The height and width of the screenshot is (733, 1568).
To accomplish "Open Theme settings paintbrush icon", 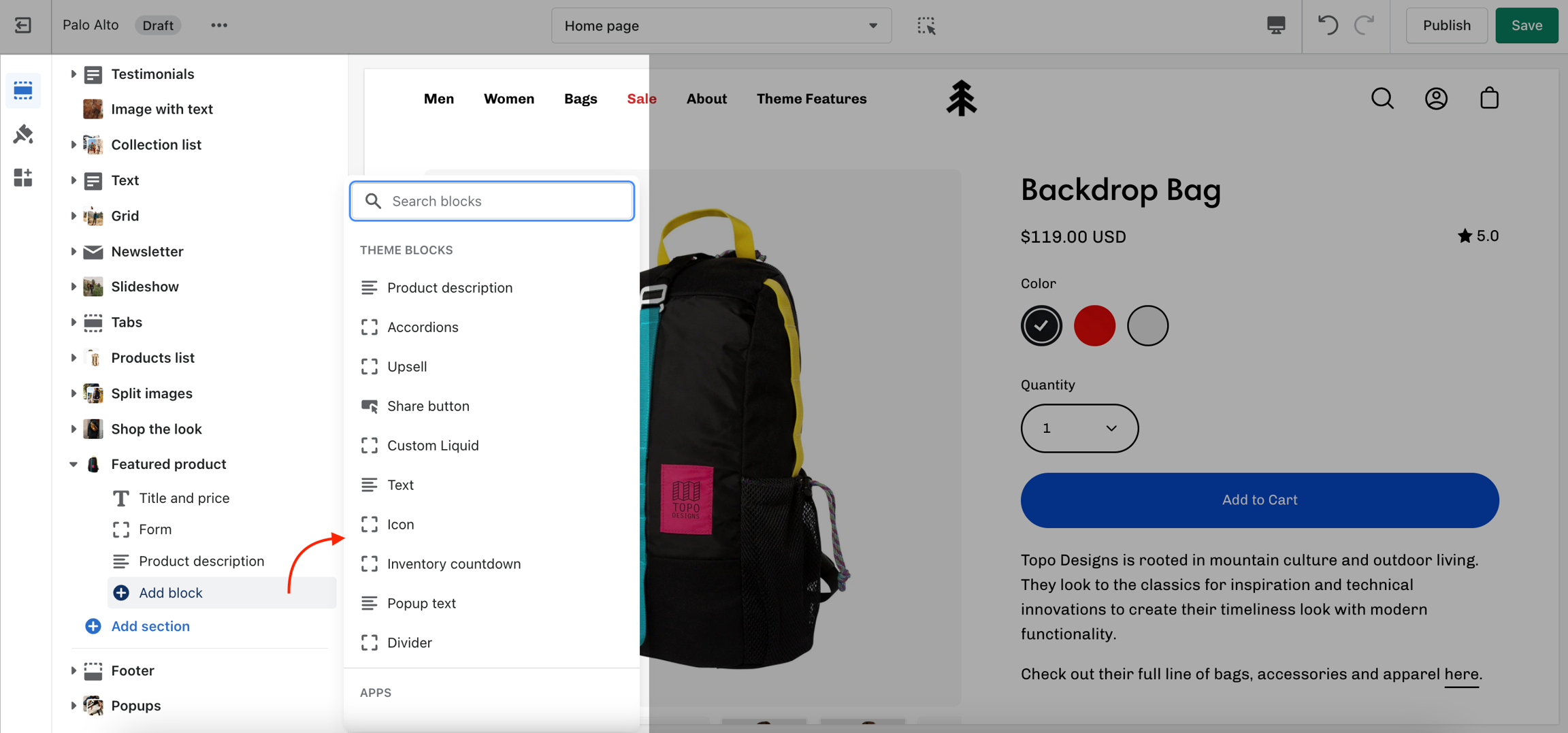I will coord(23,134).
